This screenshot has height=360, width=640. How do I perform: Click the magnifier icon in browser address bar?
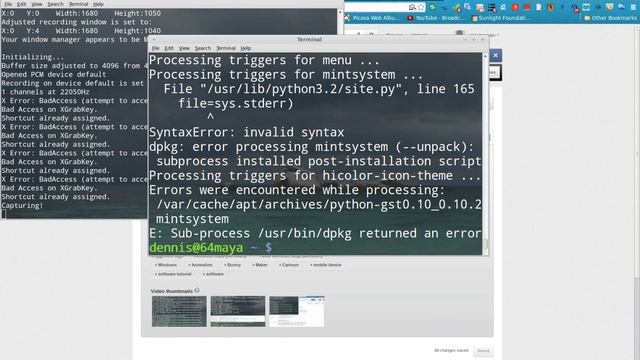[412, 7]
